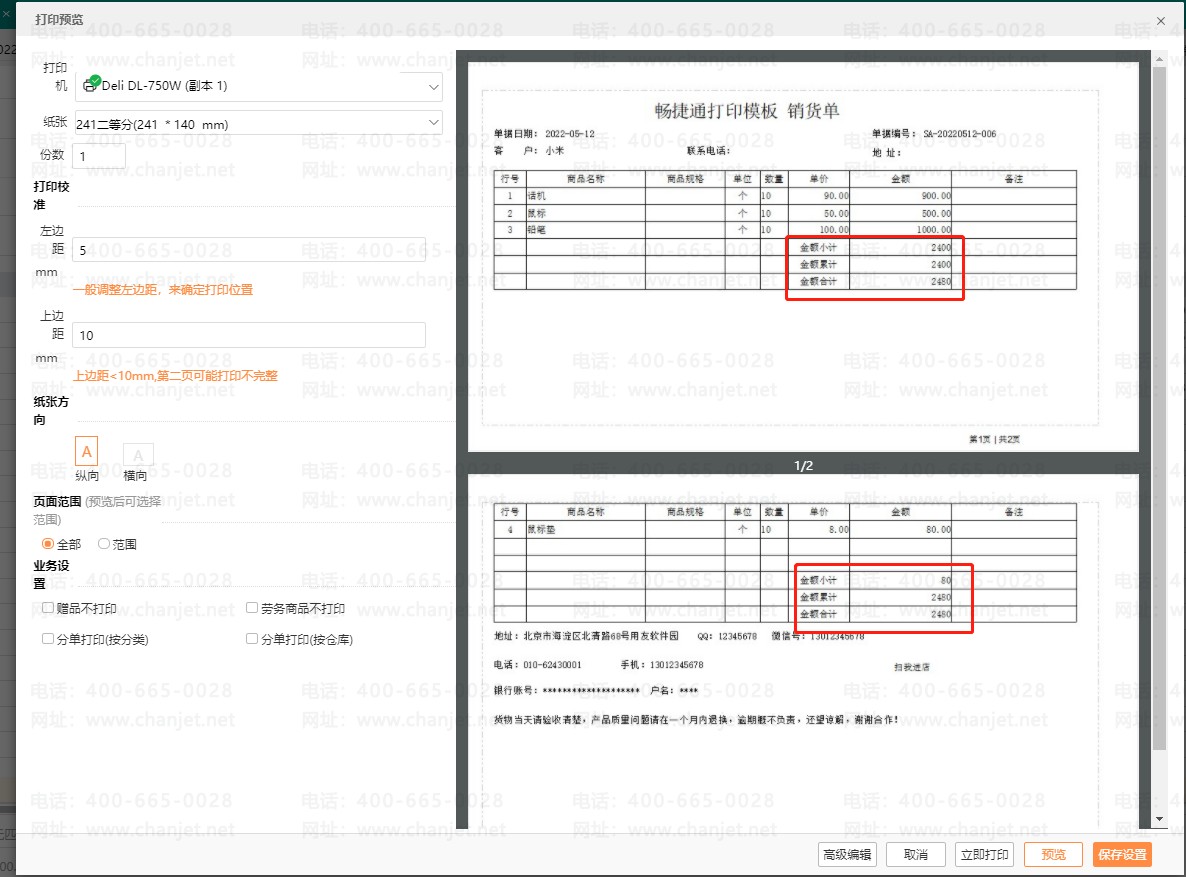Click preview scrollbar down arrow
This screenshot has width=1186, height=877.
(1160, 819)
